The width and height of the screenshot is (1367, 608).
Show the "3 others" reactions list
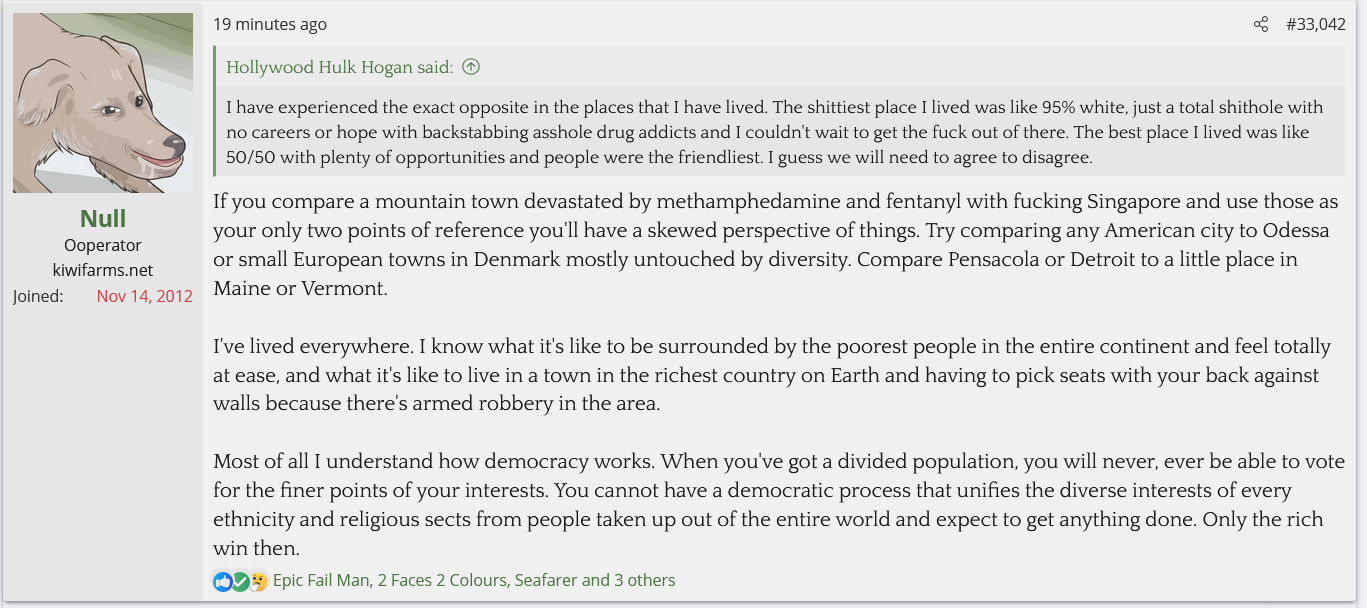pos(645,580)
